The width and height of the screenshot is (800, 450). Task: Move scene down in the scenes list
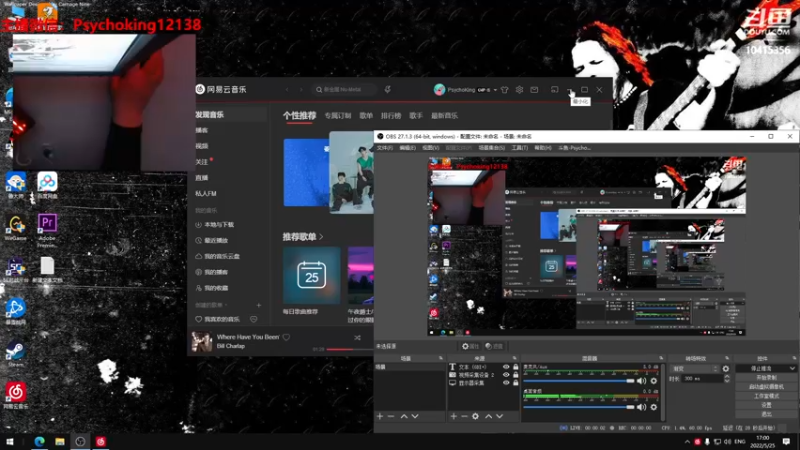pos(415,416)
